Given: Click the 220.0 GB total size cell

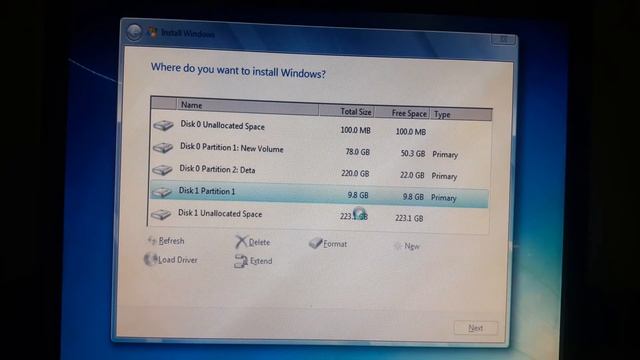Looking at the screenshot, I should (x=355, y=173).
